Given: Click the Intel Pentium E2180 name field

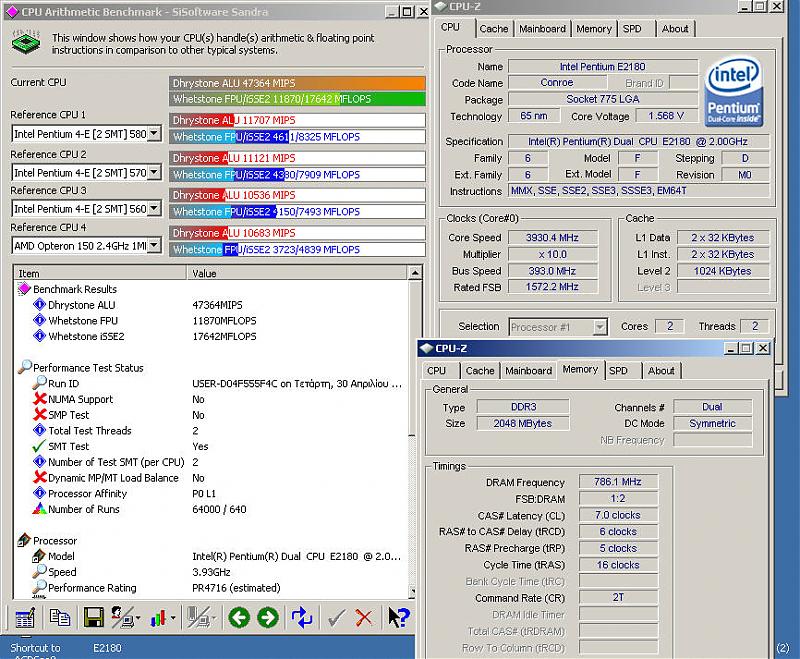Looking at the screenshot, I should coord(603,66).
